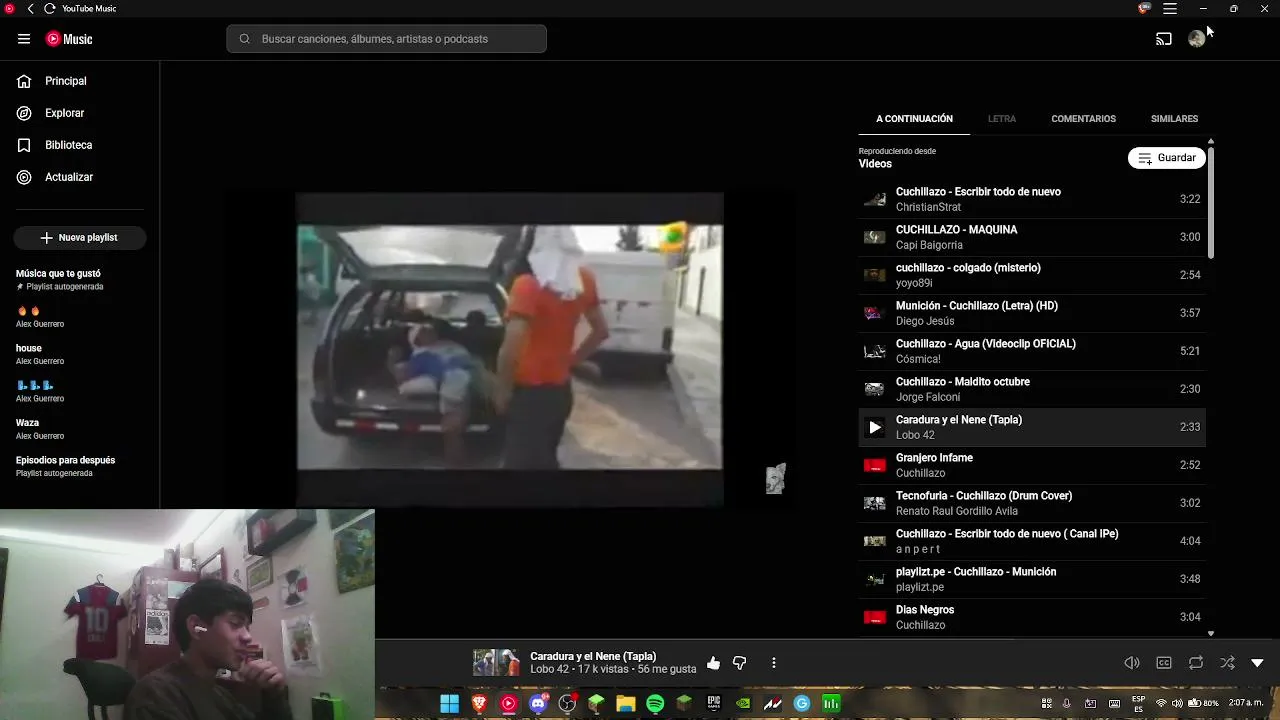Open the clock showing 2:07 a. m.
This screenshot has height=720, width=1280.
(x=1246, y=704)
